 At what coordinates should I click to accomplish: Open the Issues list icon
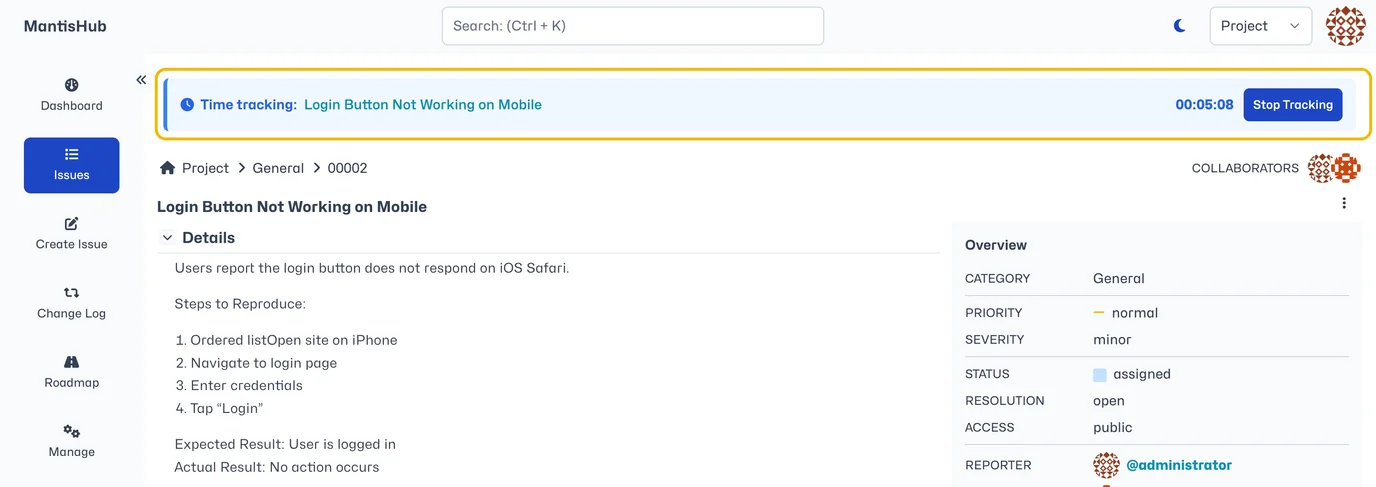(x=71, y=154)
